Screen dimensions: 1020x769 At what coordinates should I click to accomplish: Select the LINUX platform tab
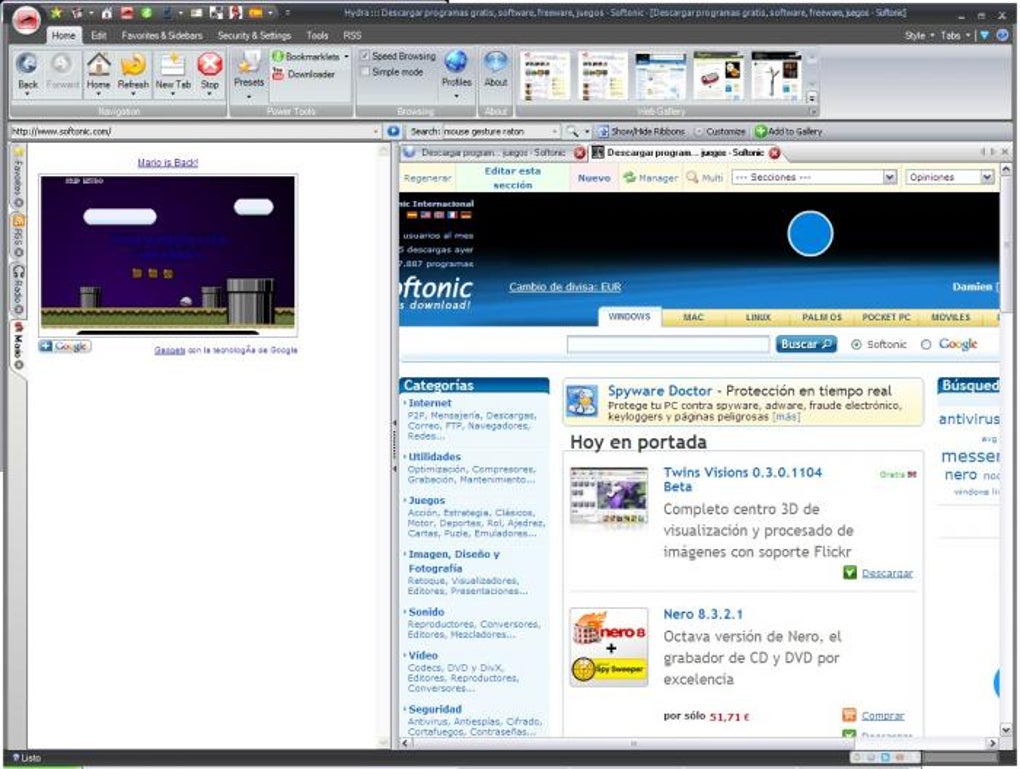758,317
